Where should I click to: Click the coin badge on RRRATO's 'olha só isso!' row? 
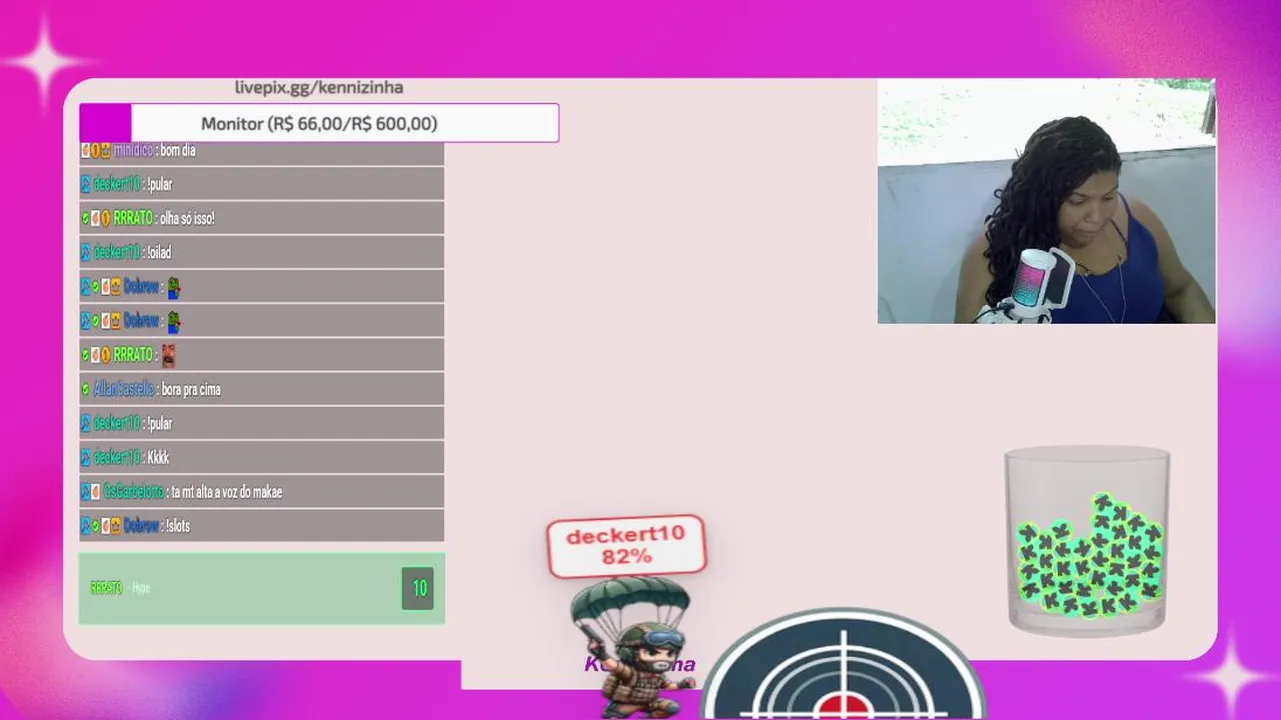coord(106,218)
